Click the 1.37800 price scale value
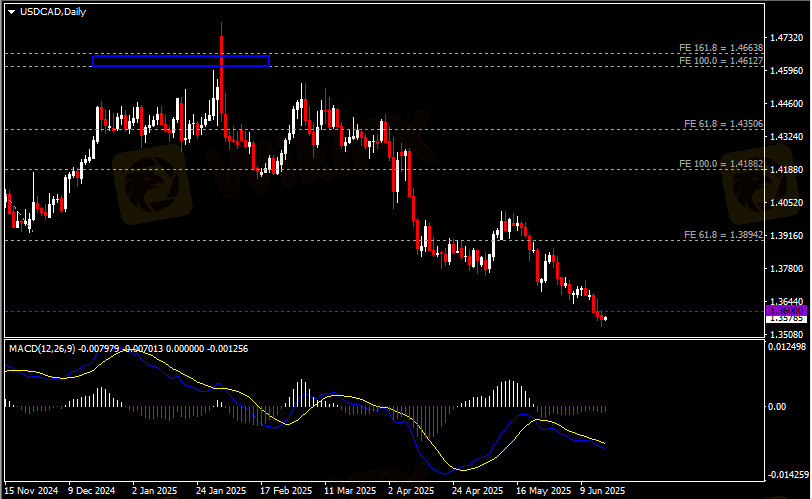Image resolution: width=812 pixels, height=499 pixels. [x=787, y=268]
